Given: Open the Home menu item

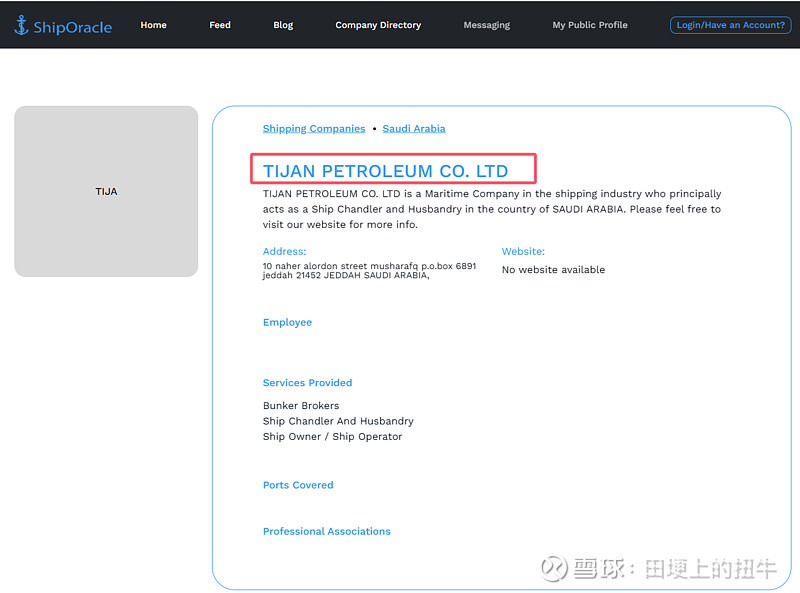Looking at the screenshot, I should 154,25.
